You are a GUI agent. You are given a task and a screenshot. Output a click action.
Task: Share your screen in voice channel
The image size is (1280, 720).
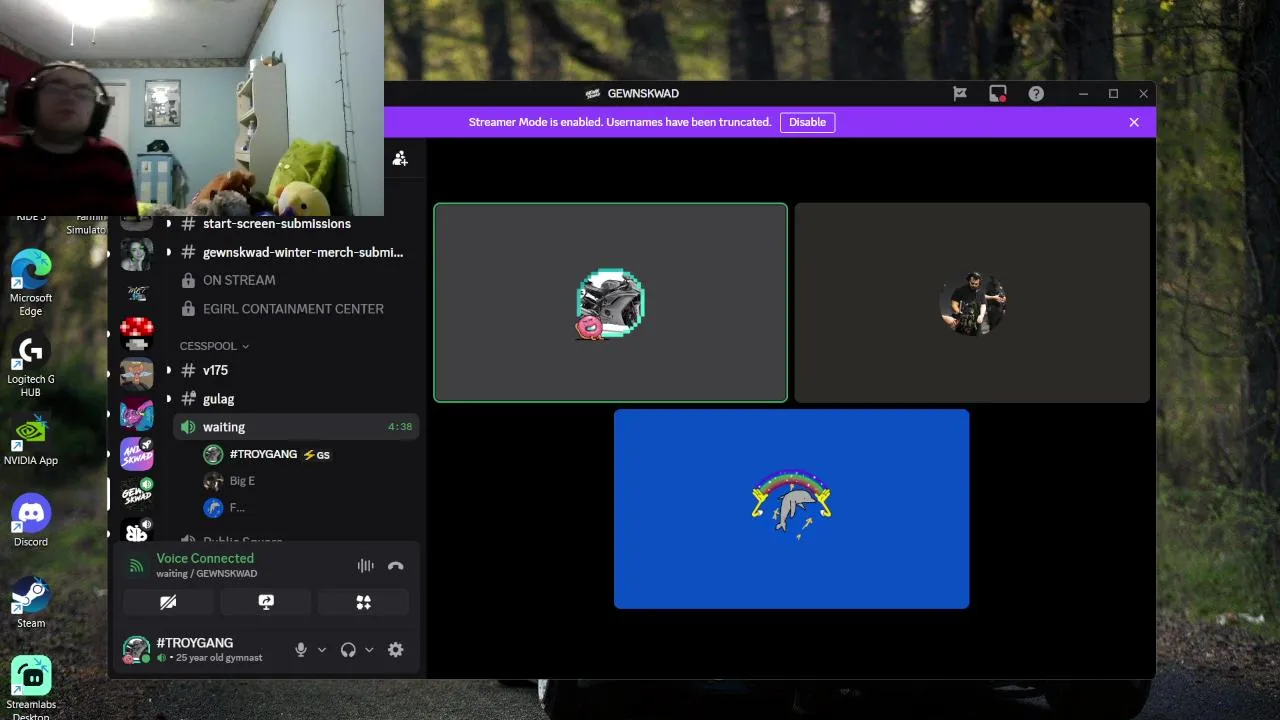[266, 602]
